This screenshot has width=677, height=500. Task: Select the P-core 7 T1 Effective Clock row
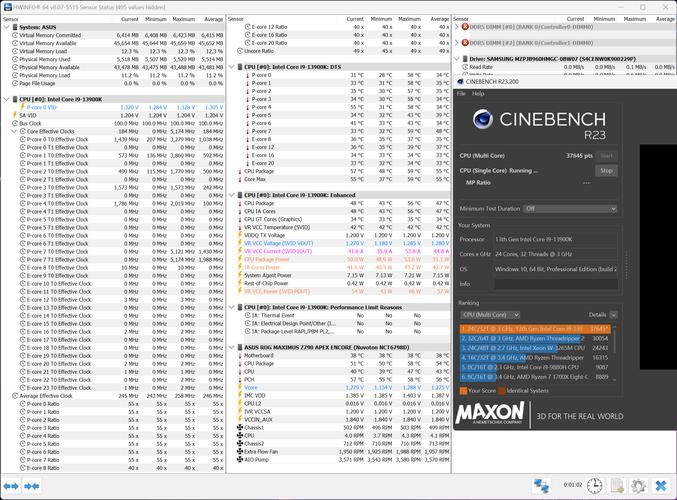point(113,259)
